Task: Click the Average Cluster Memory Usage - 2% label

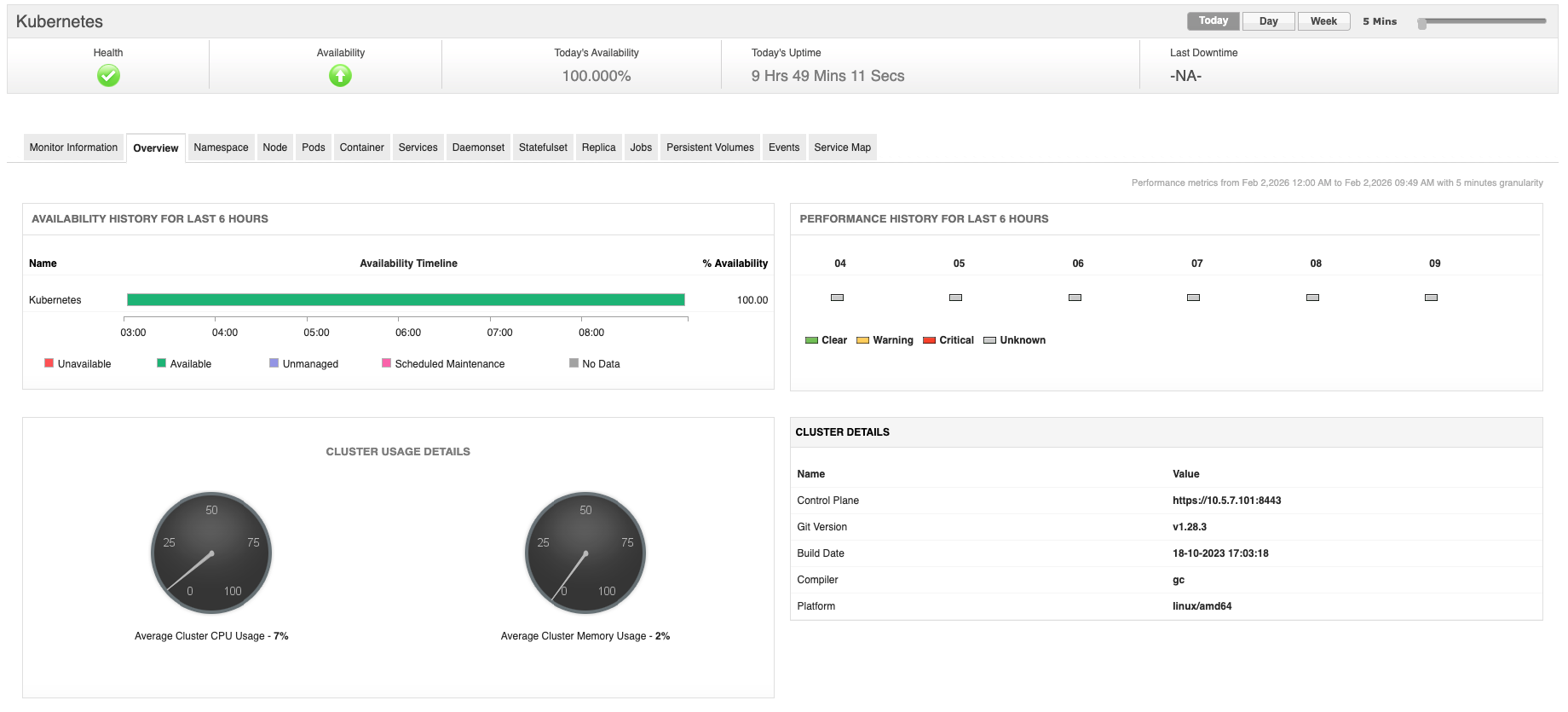Action: coord(585,636)
